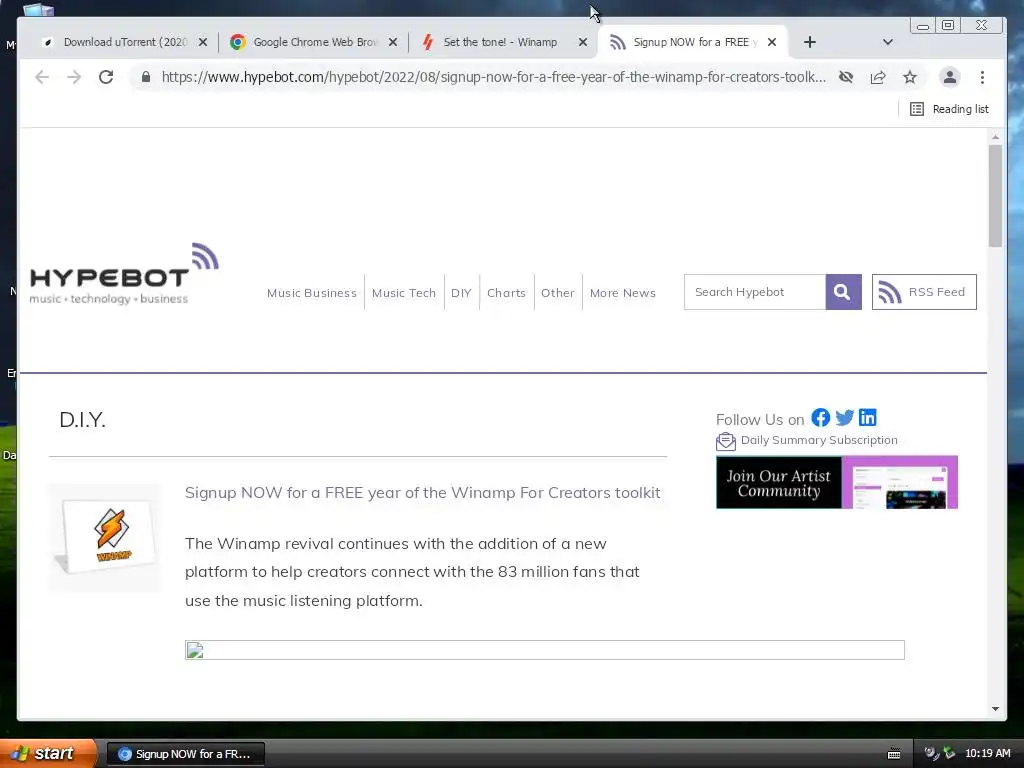The height and width of the screenshot is (768, 1024).
Task: Open the Signup NOW for a FREE year headline
Action: click(x=423, y=492)
